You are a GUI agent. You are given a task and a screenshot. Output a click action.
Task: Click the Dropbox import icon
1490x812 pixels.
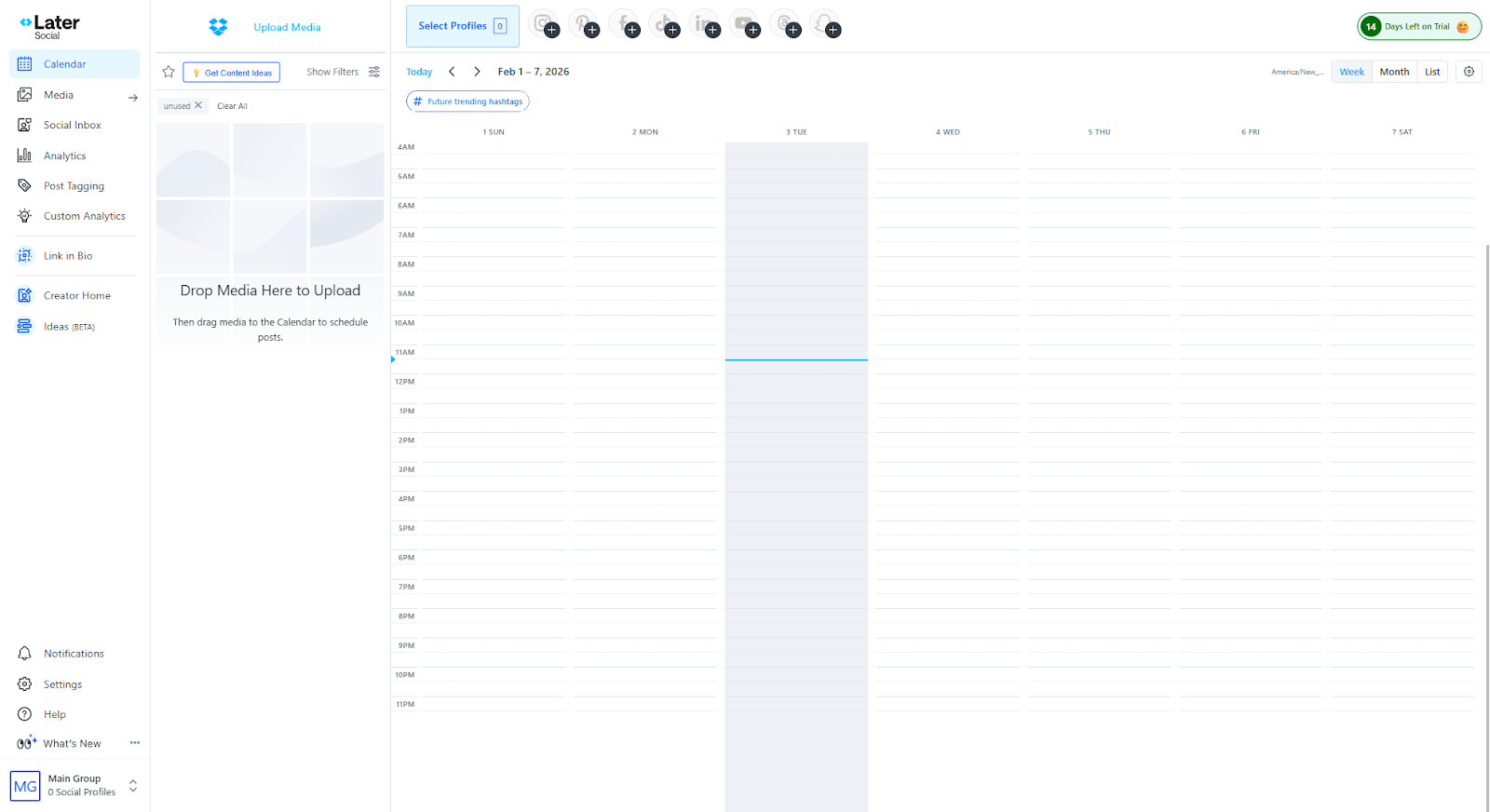pyautogui.click(x=218, y=27)
